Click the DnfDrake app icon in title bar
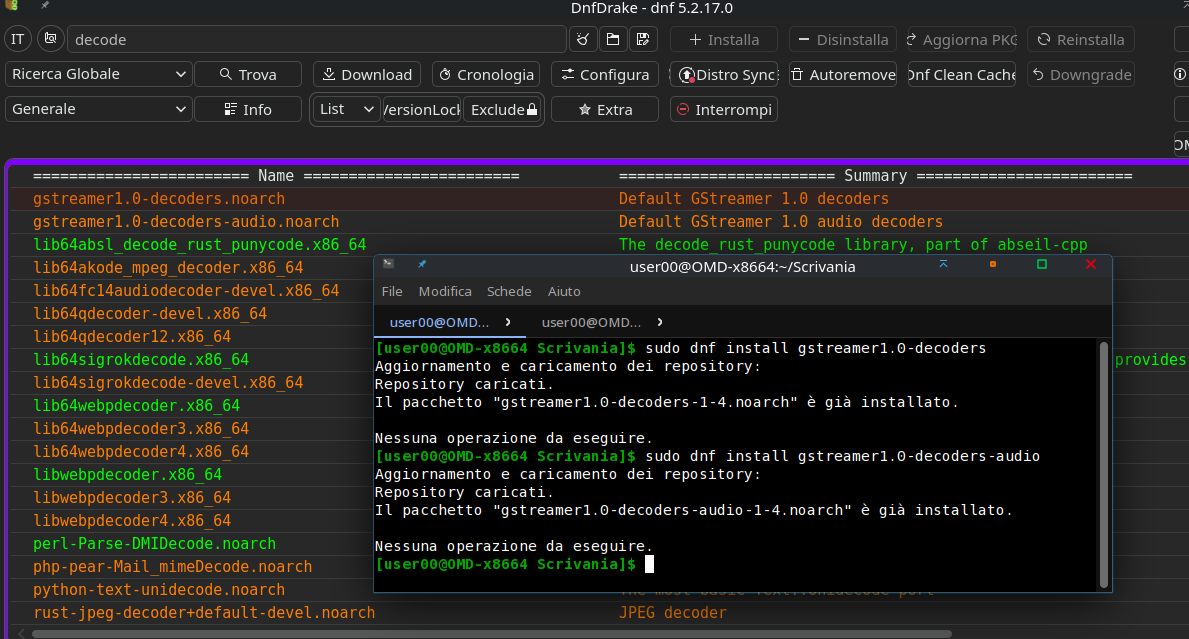 pos(11,5)
